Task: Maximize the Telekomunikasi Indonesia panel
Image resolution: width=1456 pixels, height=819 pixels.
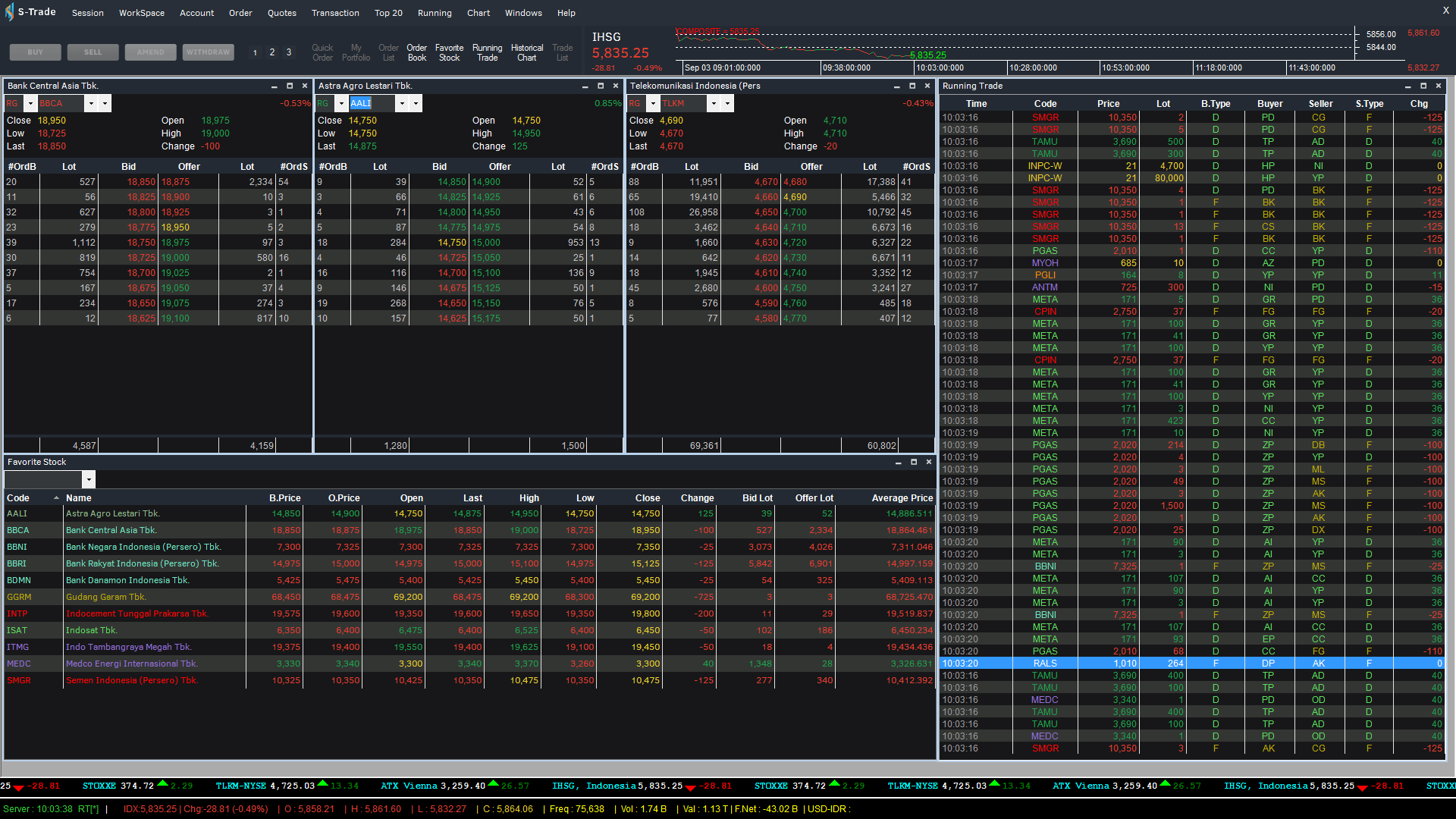Action: [x=912, y=86]
